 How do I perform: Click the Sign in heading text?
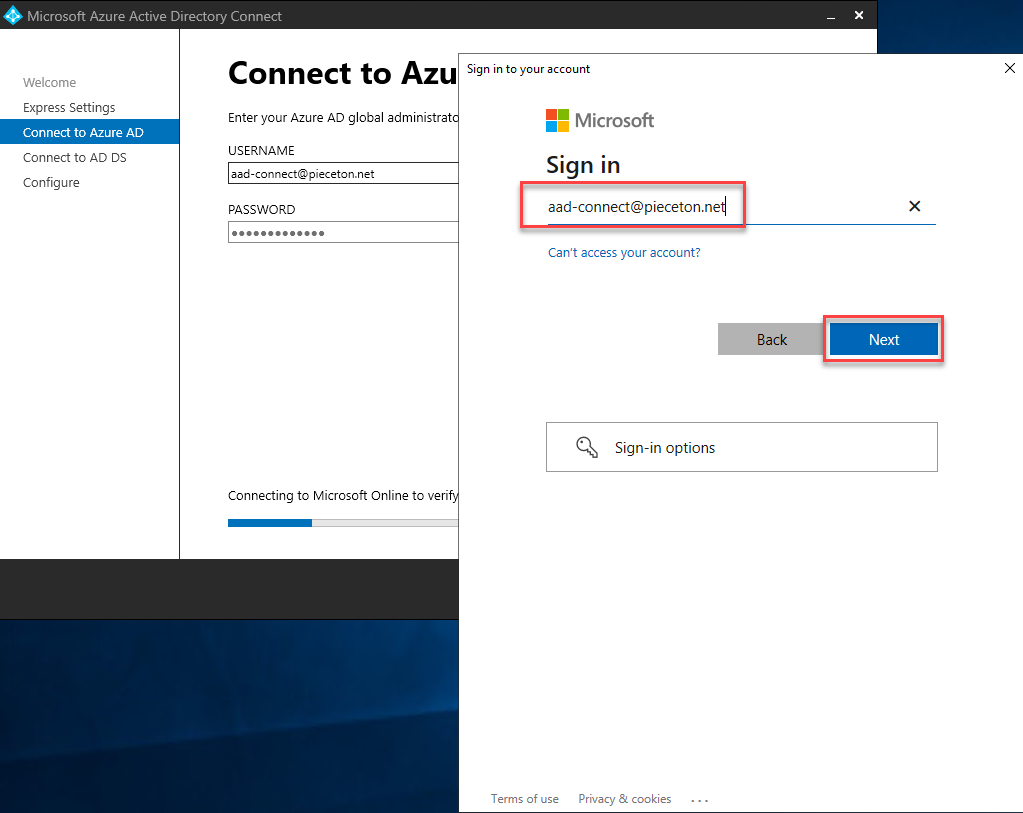[x=583, y=165]
